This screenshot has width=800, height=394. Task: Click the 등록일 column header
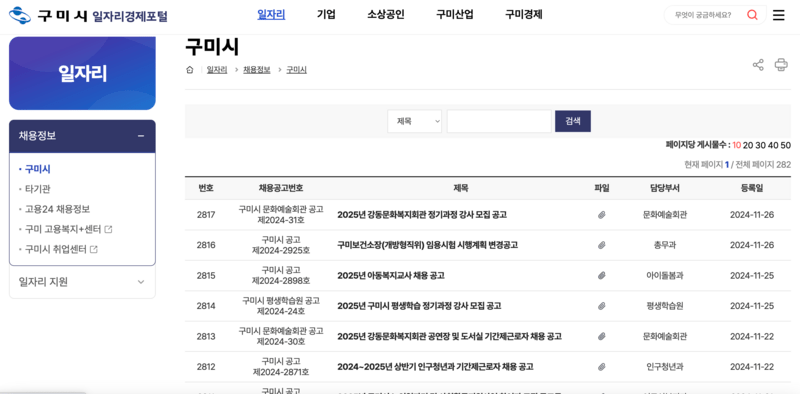pos(752,188)
